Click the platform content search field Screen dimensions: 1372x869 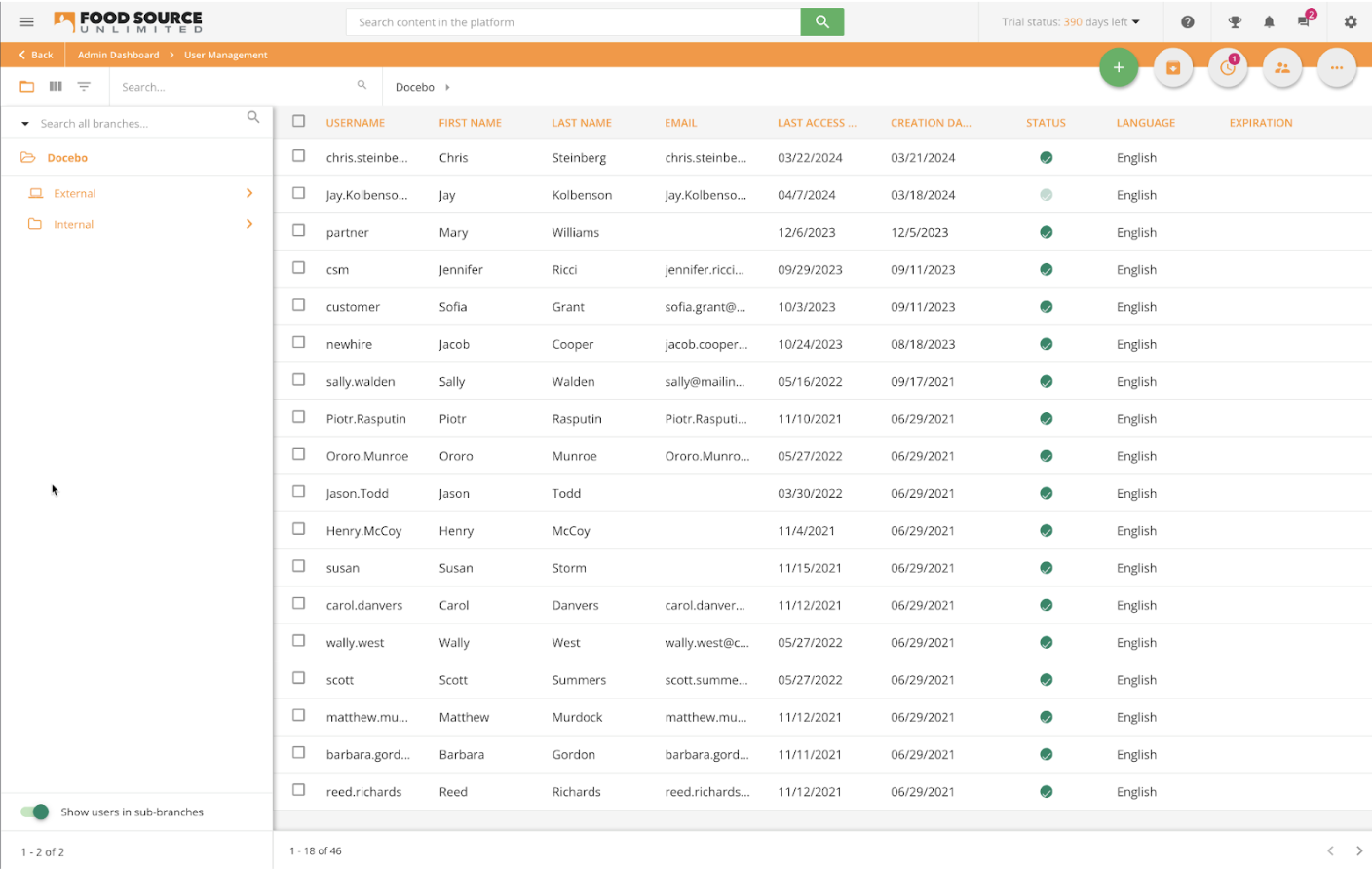point(573,22)
